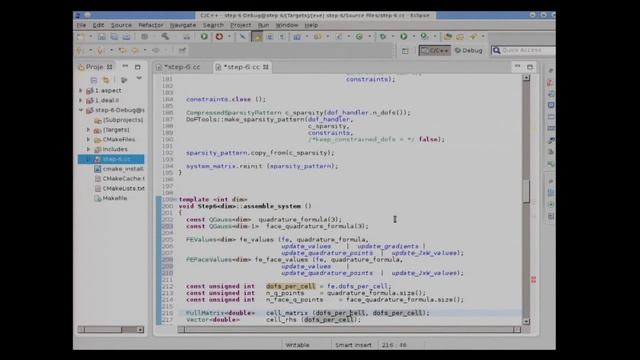Viewport: 640px width, 360px height.
Task: Expand the 1.deal.II project node
Action: [x=81, y=100]
